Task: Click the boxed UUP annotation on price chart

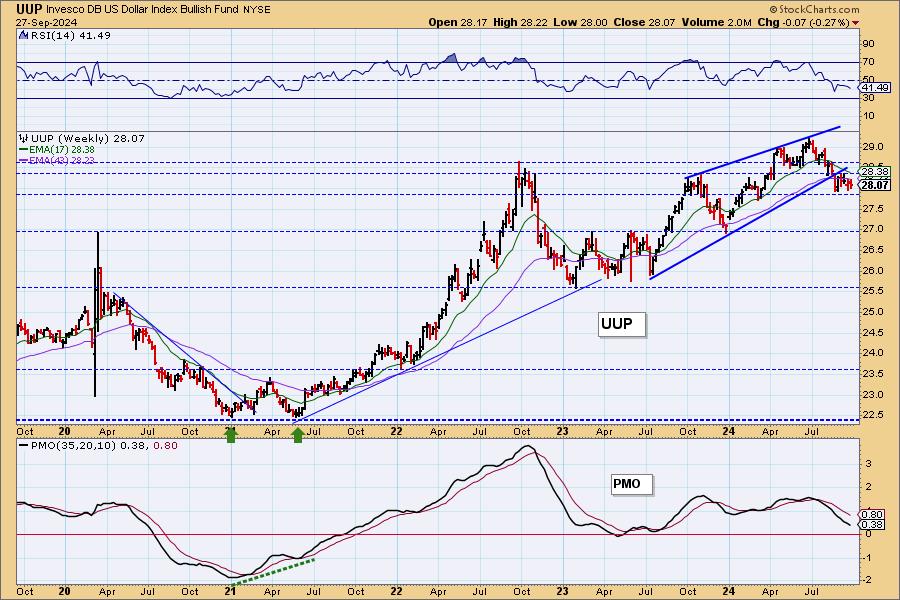Action: point(622,324)
